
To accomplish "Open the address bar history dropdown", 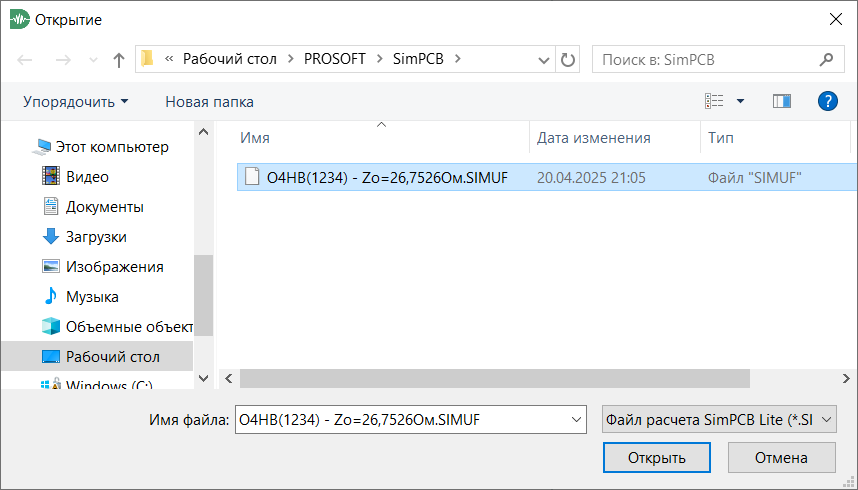I will point(543,60).
